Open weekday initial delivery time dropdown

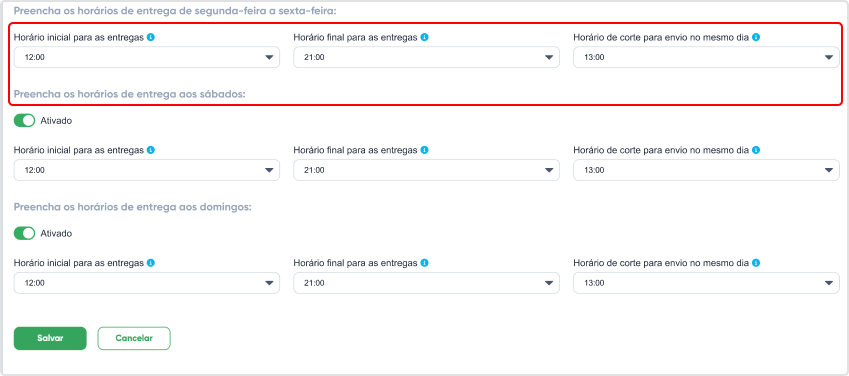147,57
